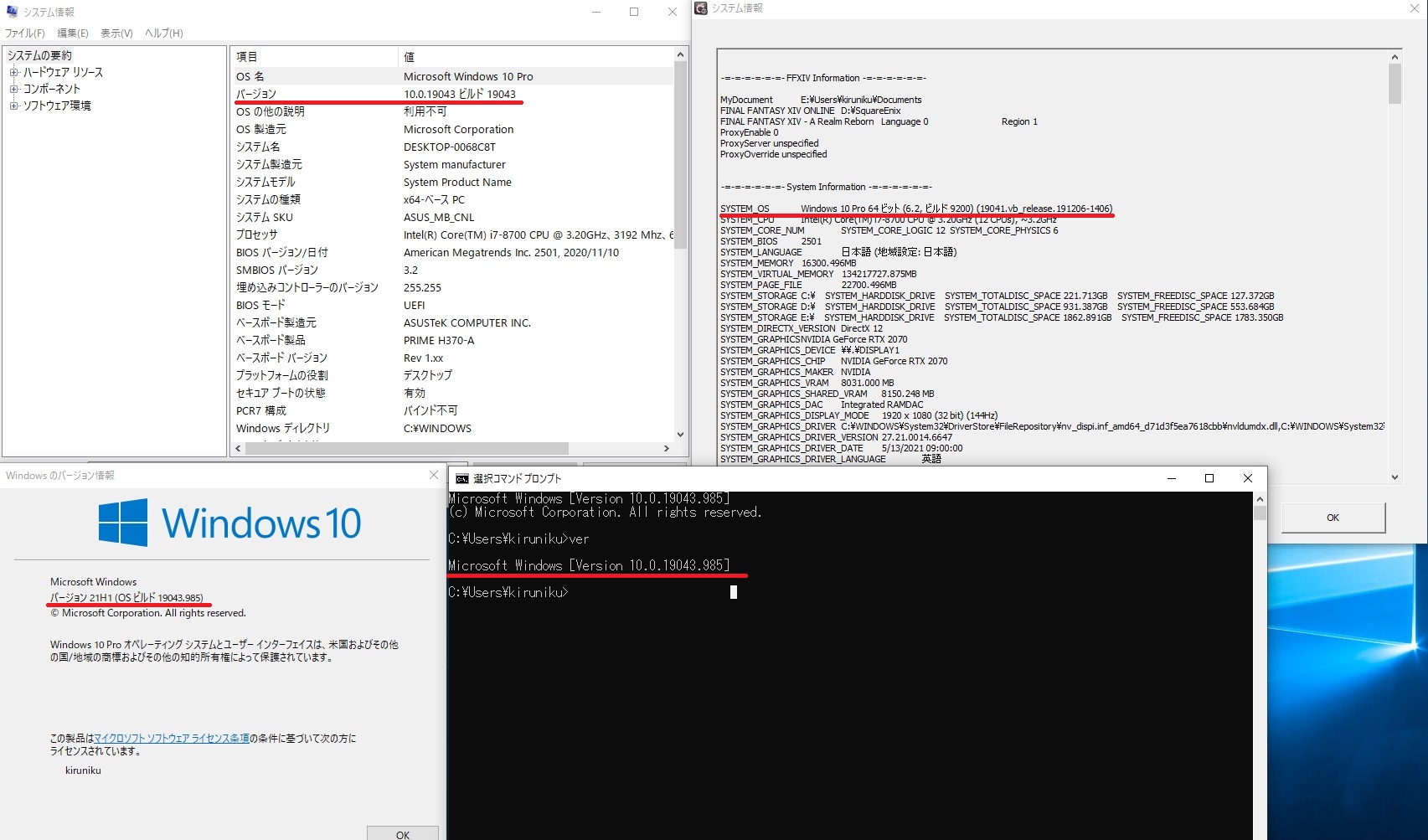Select the Windows ディレクトリ row
The height and width of the screenshot is (840, 1428).
click(452, 428)
